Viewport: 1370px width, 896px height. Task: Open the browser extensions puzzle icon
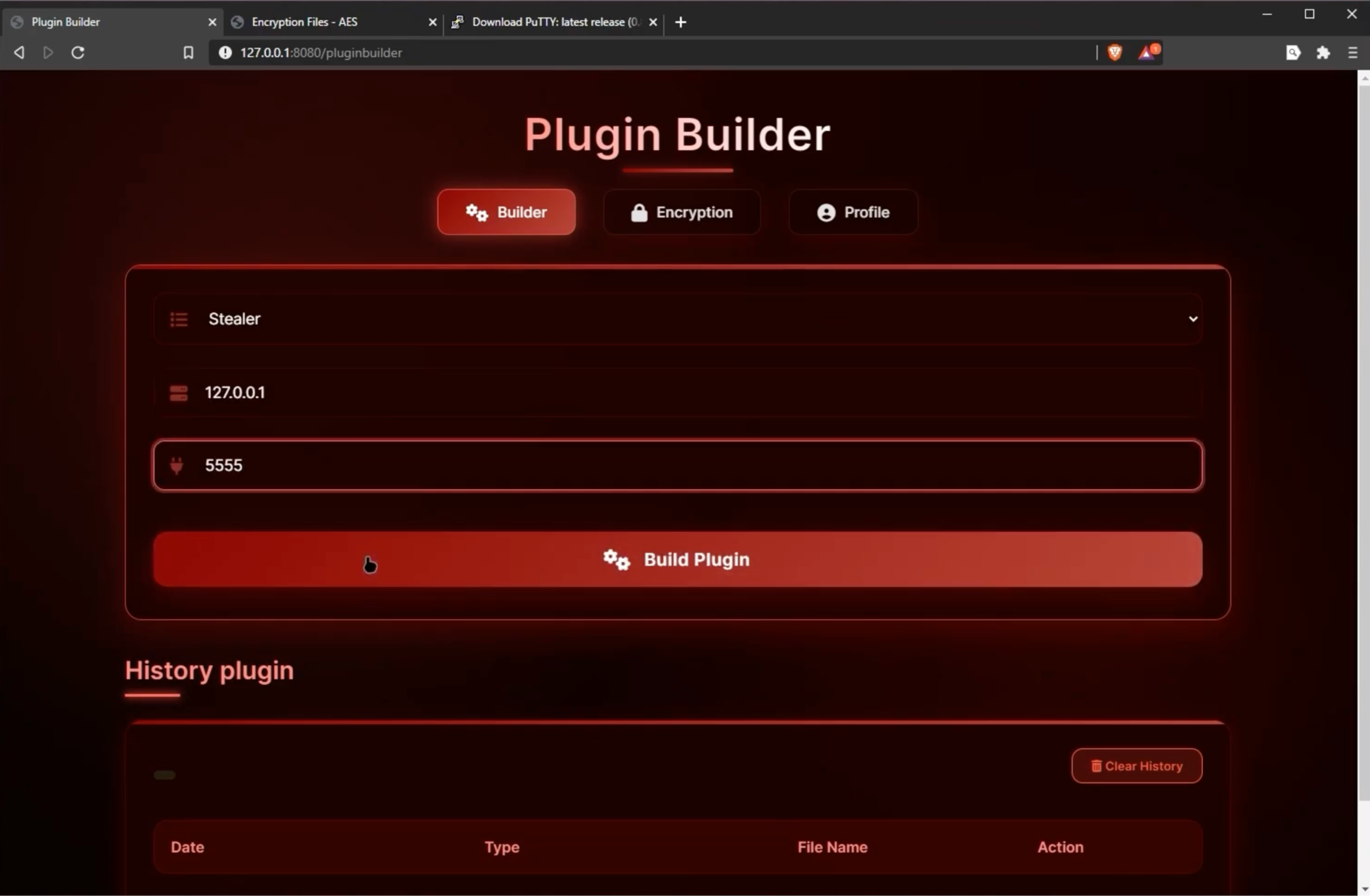click(x=1323, y=53)
